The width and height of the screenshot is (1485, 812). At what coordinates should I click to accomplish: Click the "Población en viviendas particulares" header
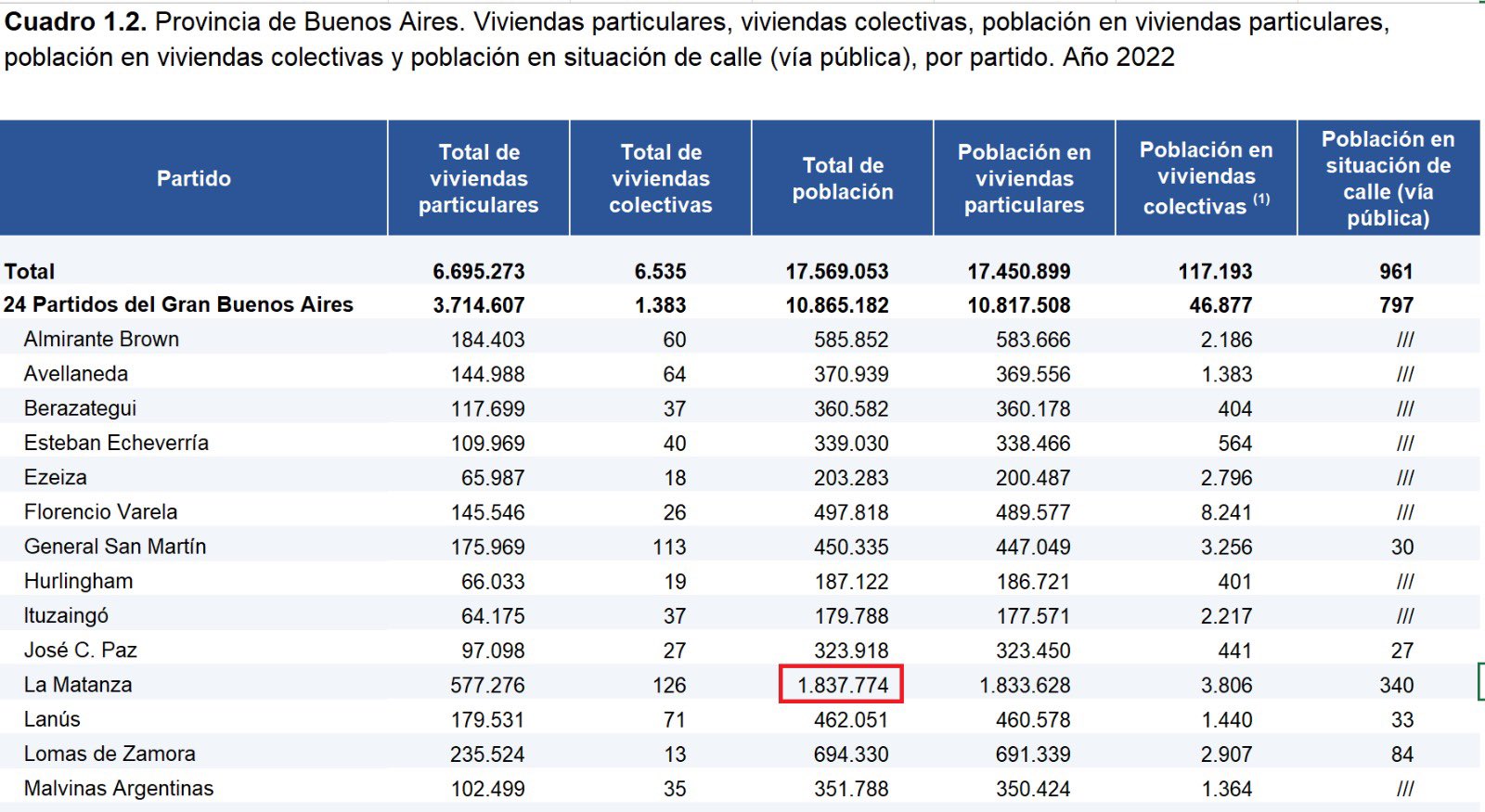click(1024, 178)
